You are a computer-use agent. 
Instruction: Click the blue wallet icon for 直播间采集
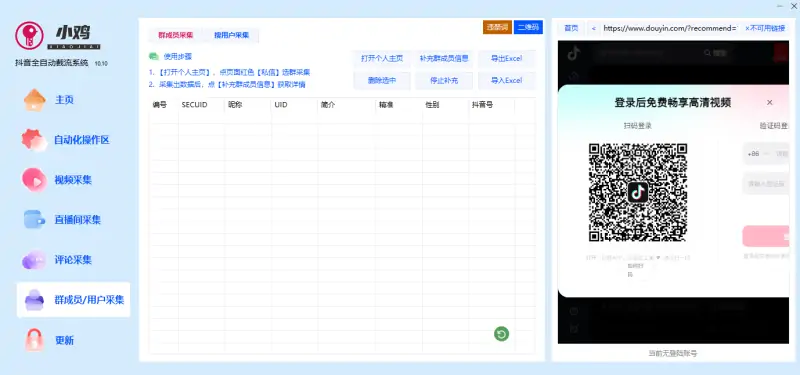(x=34, y=219)
